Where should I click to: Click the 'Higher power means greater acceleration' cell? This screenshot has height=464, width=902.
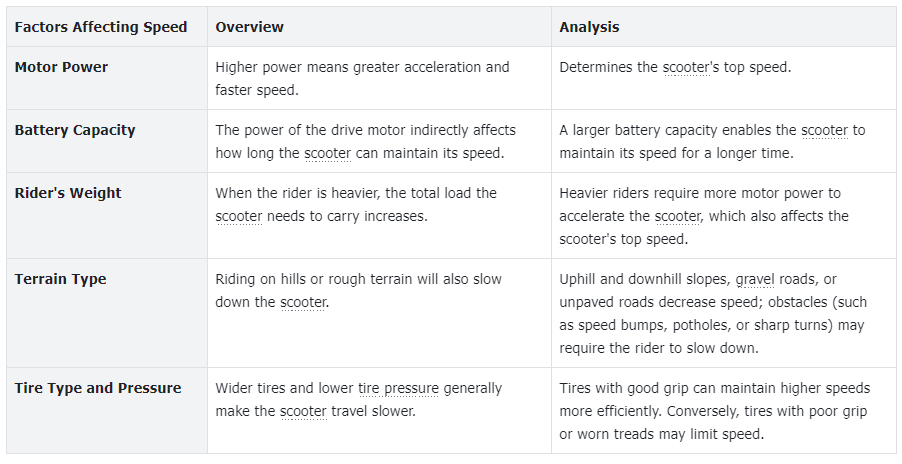pyautogui.click(x=380, y=78)
